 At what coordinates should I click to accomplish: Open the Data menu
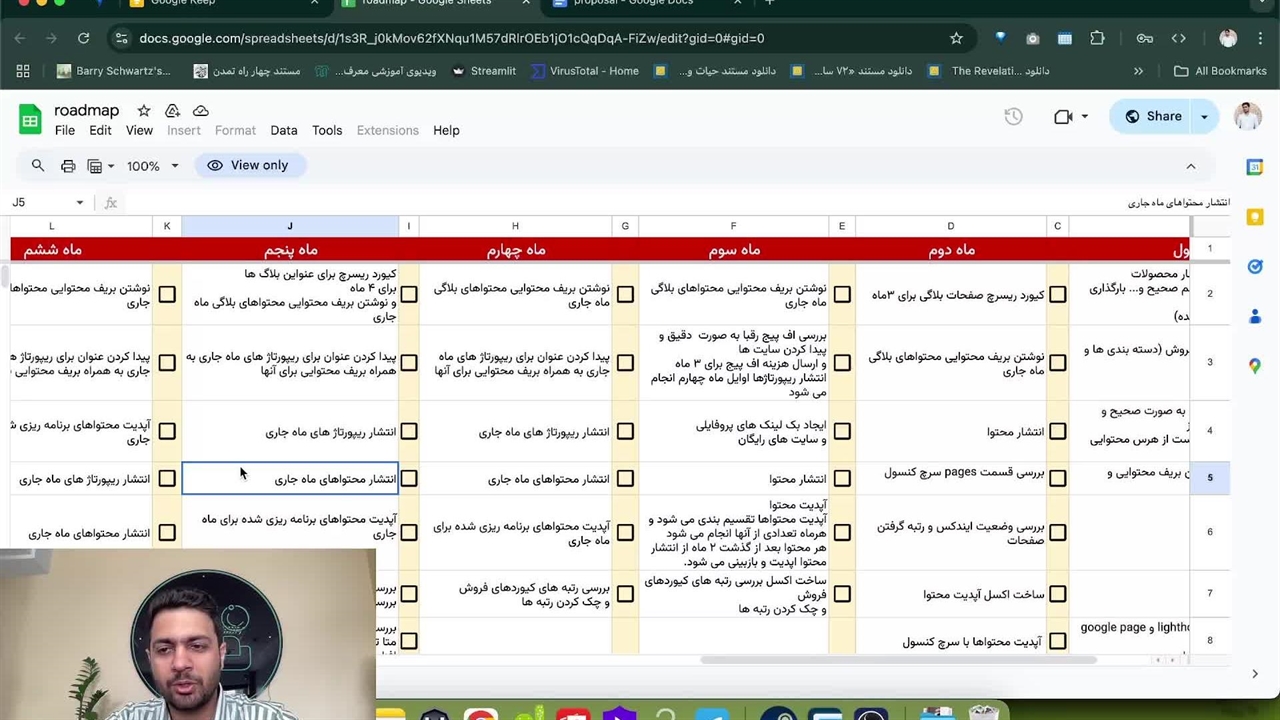[x=283, y=131]
